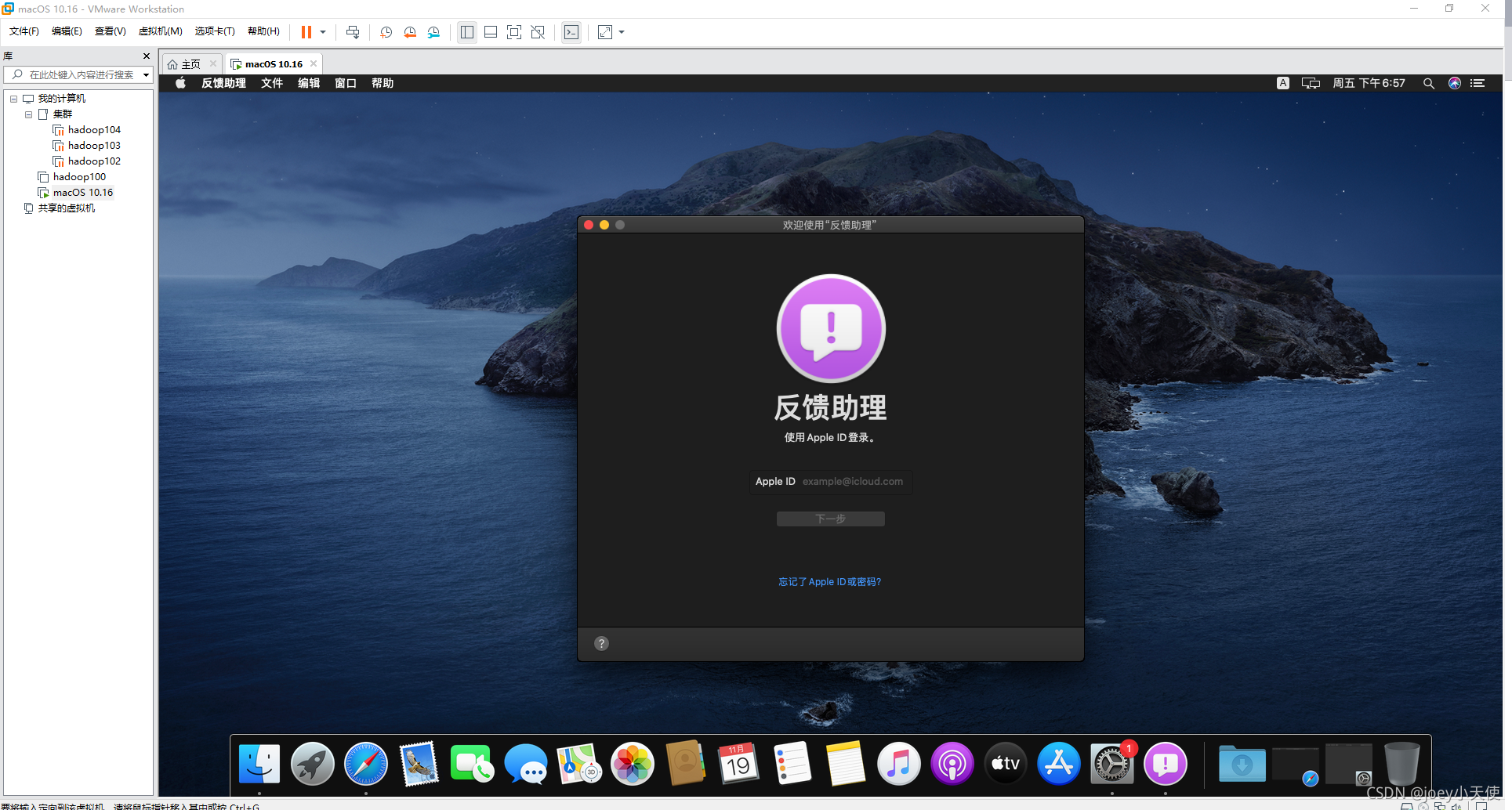The width and height of the screenshot is (1512, 810).
Task: Open the snapshot manager icon
Action: coord(434,32)
